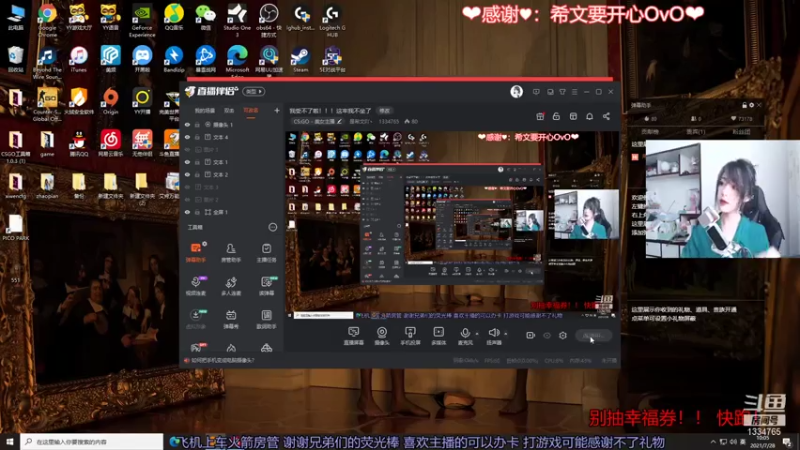
Task: Toggle visibility of 摄像头 1 layer
Action: tap(187, 124)
